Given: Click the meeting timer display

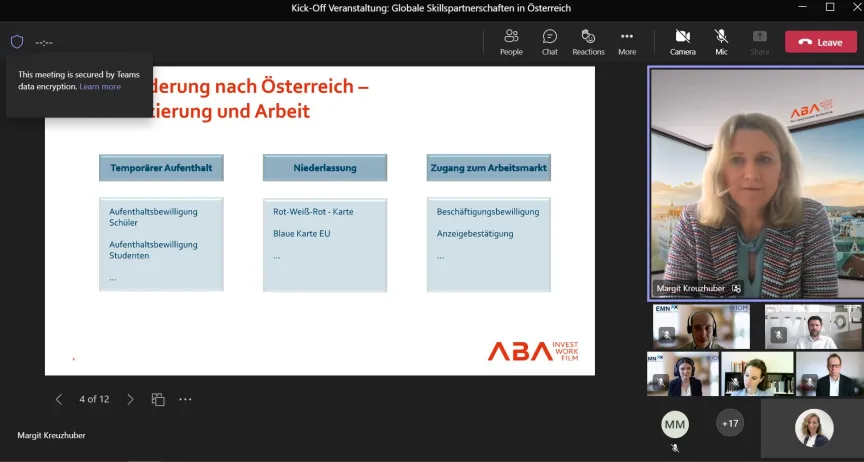Looking at the screenshot, I should (x=44, y=42).
